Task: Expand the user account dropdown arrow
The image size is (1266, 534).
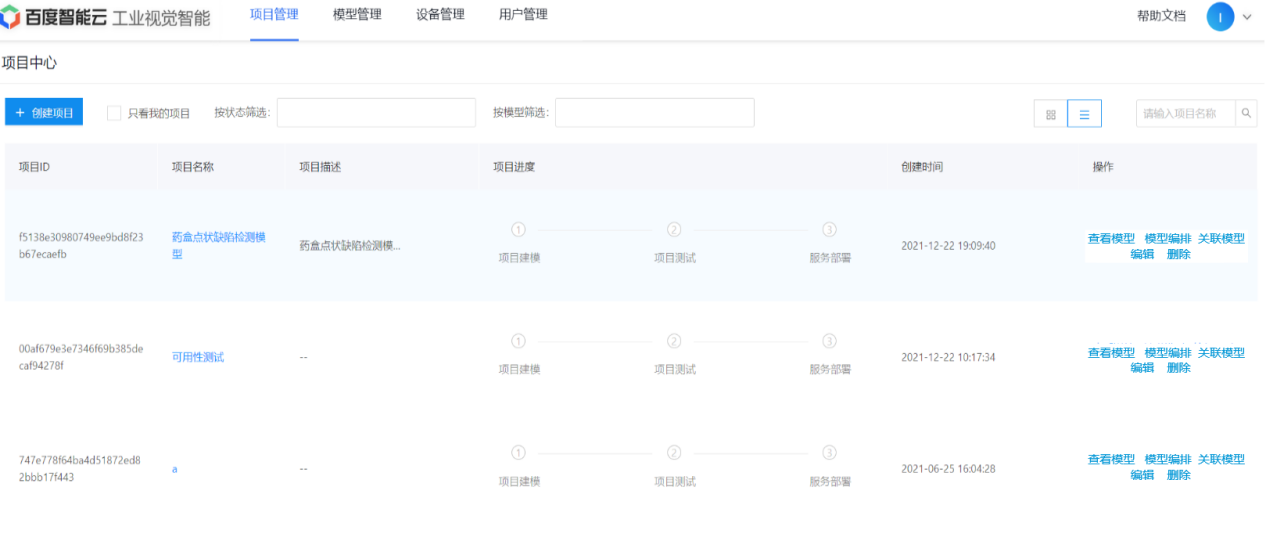Action: tap(1247, 17)
